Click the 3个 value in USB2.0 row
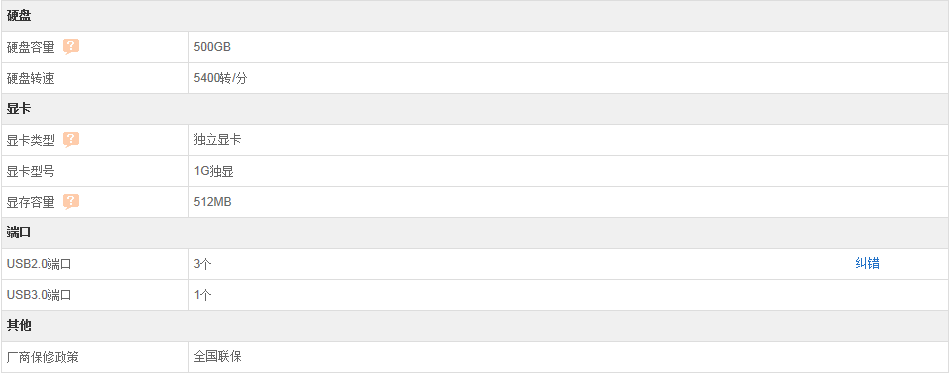 coord(202,264)
